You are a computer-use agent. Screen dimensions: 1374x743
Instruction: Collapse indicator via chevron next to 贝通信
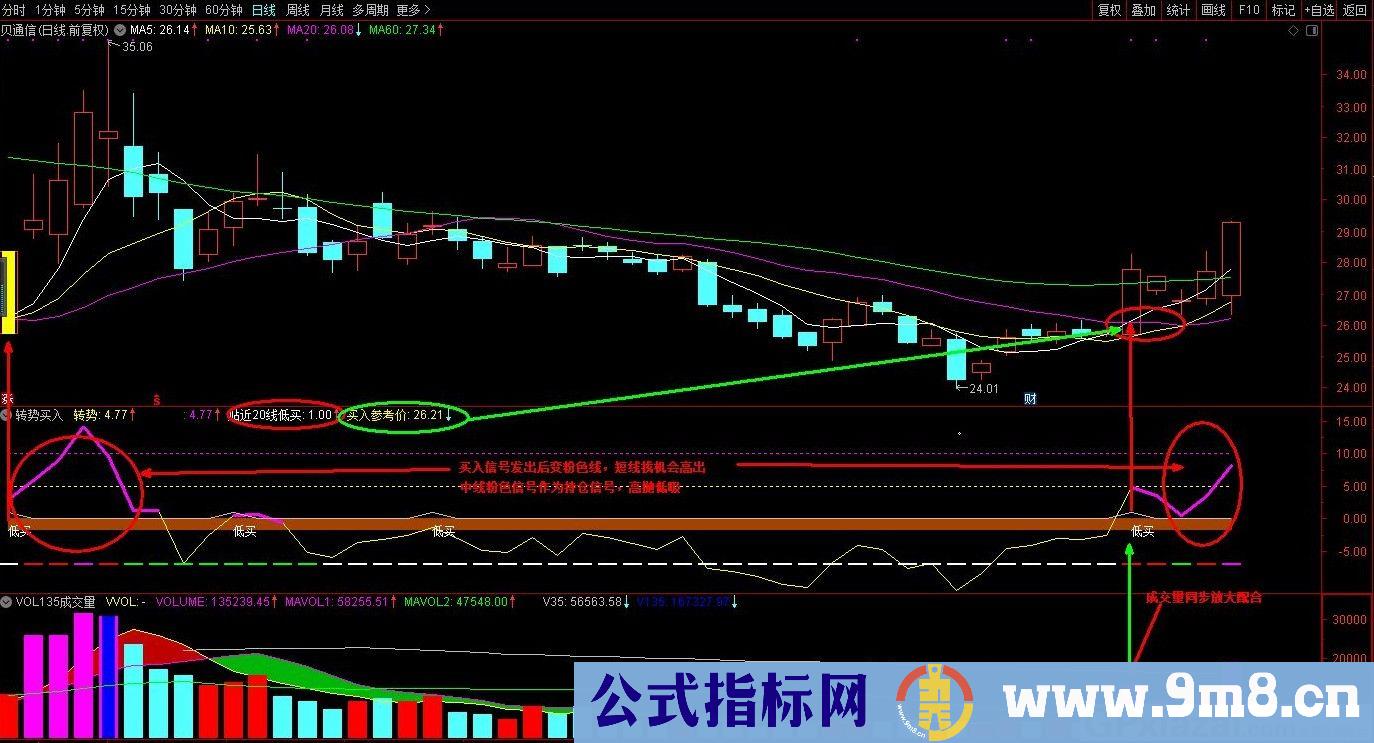pyautogui.click(x=119, y=30)
